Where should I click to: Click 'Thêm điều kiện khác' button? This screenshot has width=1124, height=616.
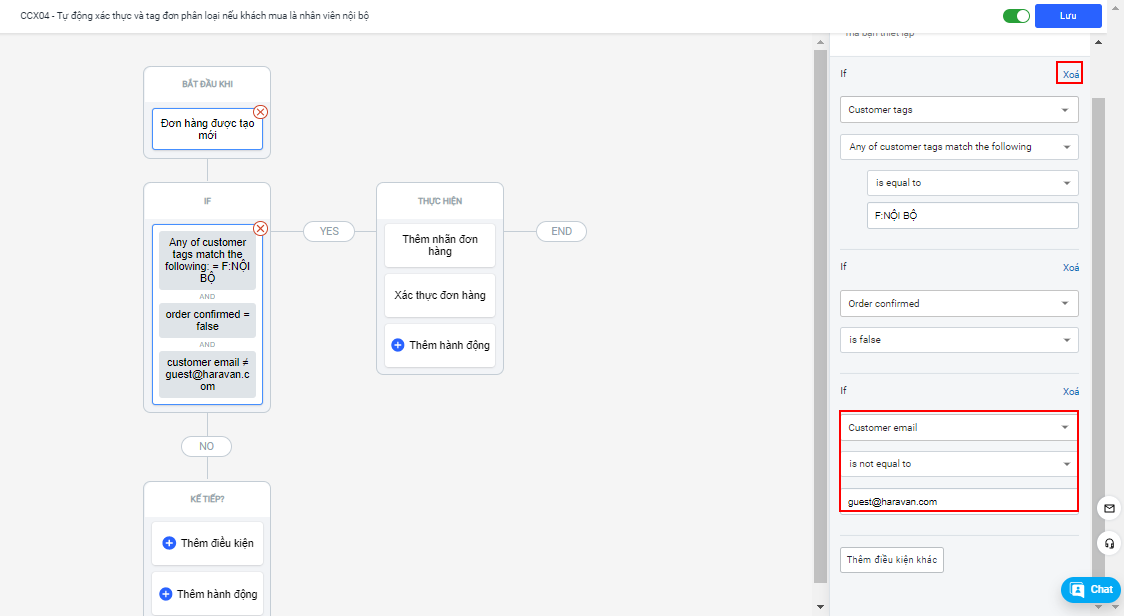pyautogui.click(x=891, y=560)
